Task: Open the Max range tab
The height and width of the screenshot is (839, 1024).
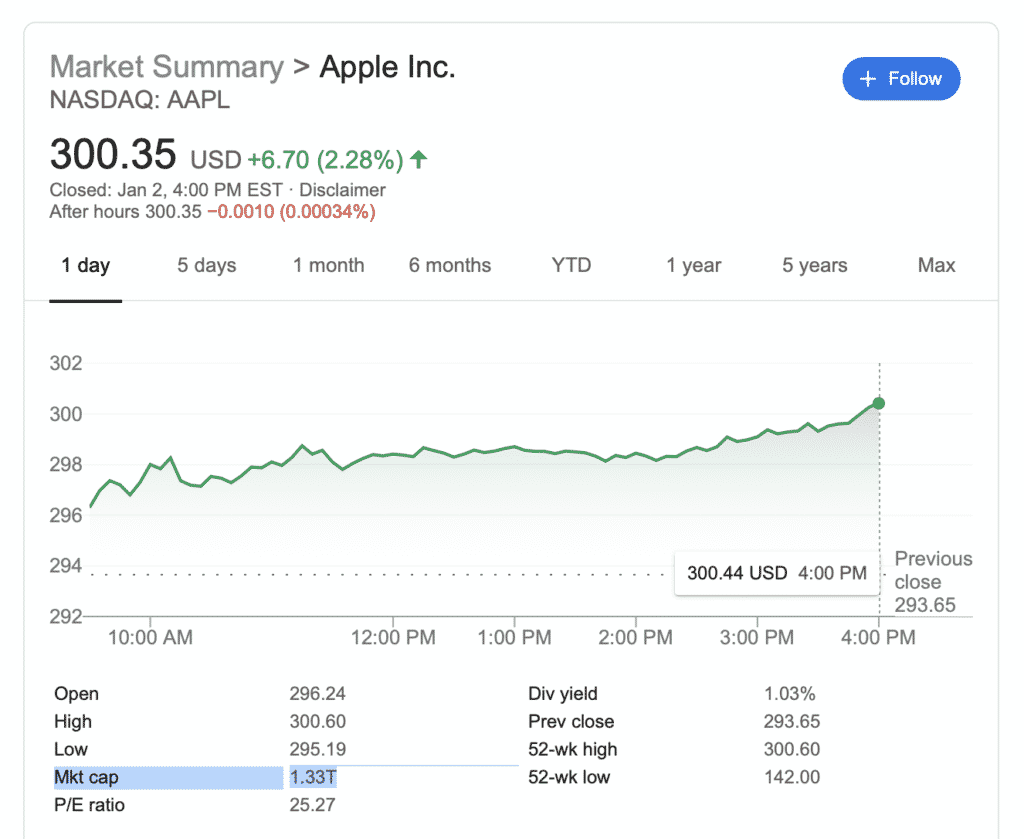Action: click(x=936, y=266)
